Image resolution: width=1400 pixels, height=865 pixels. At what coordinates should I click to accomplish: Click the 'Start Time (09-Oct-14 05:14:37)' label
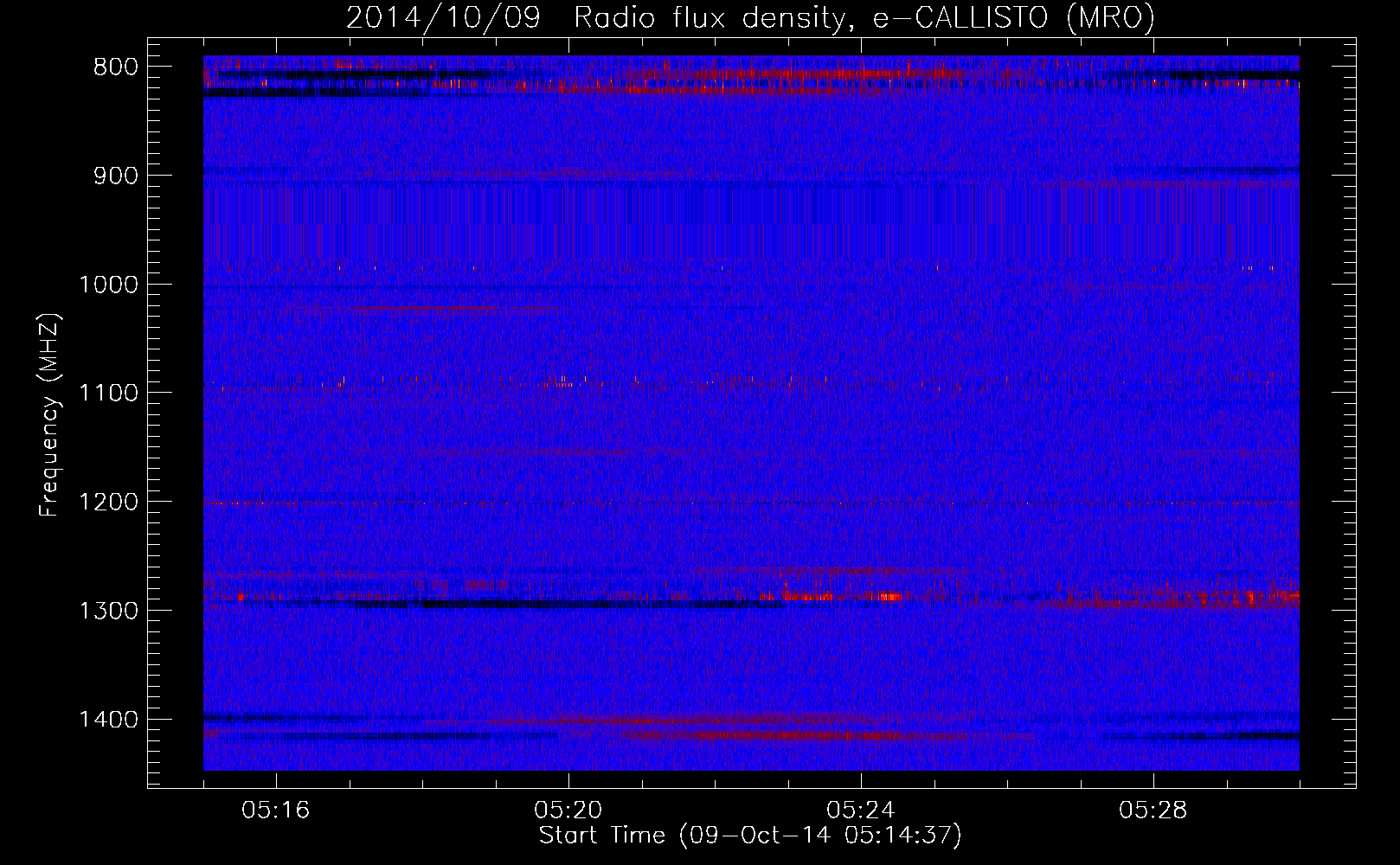pos(750,836)
